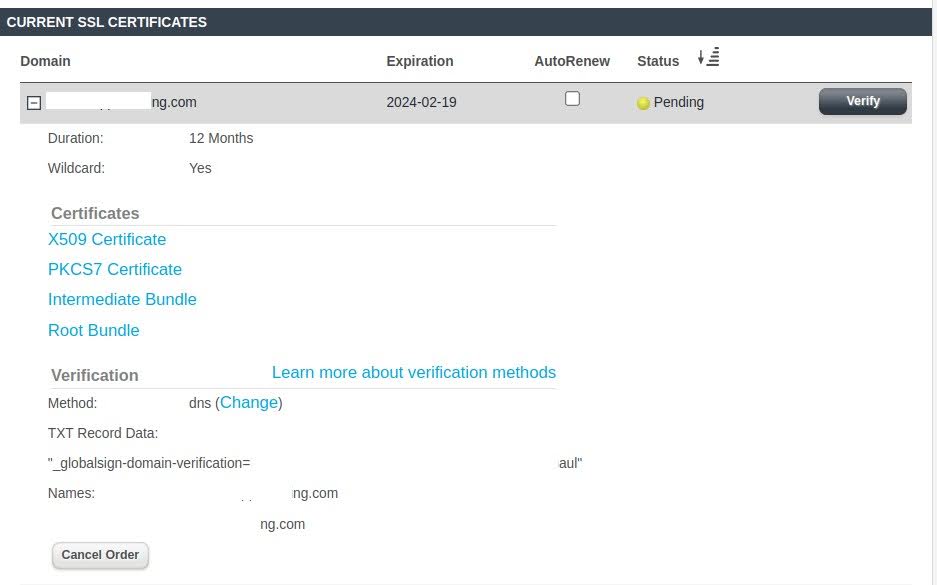Screen dimensions: 937x585
Task: Change the dns verification method
Action: (x=249, y=402)
